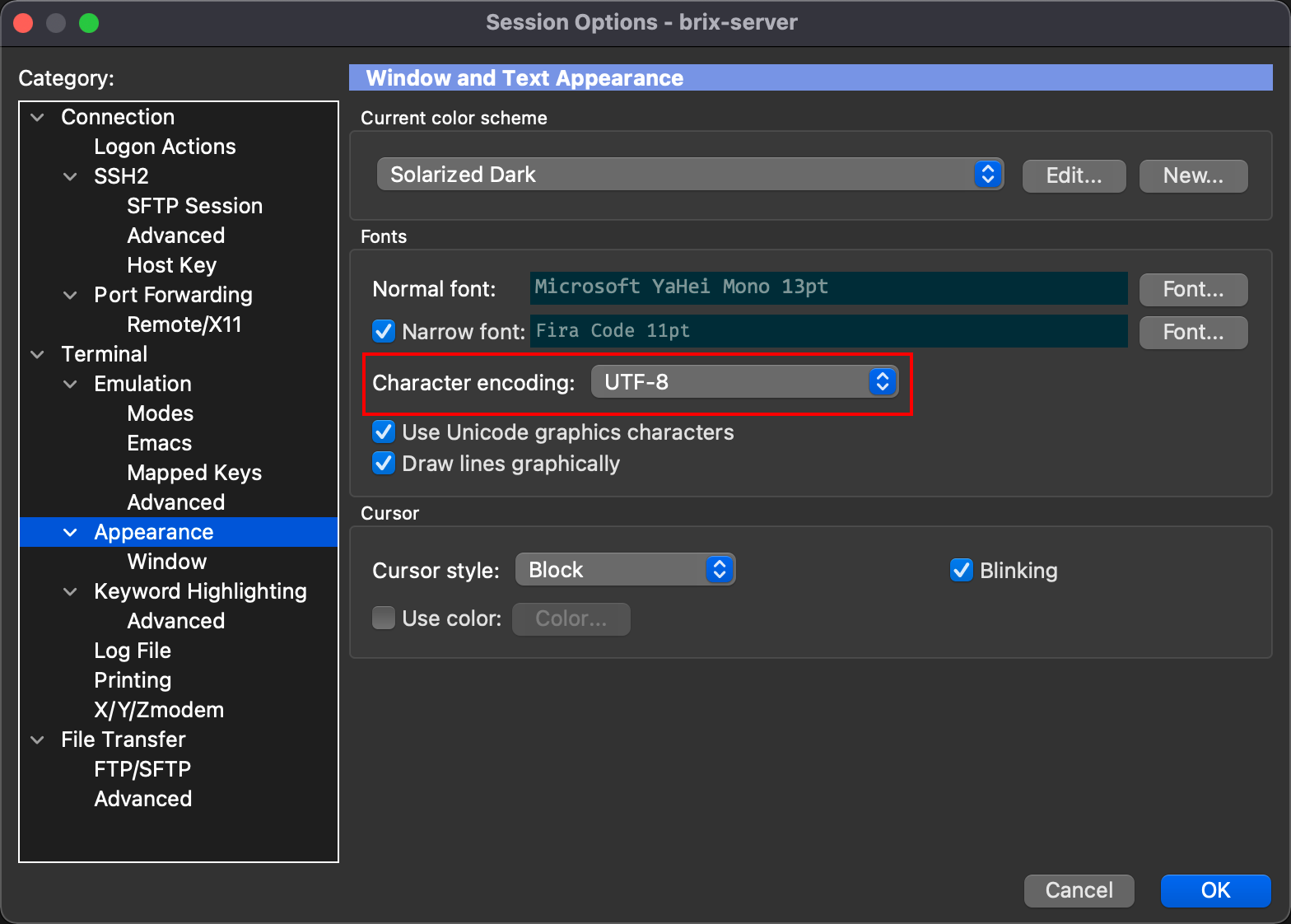
Task: Open the Cursor style Block dropdown
Action: tap(625, 570)
